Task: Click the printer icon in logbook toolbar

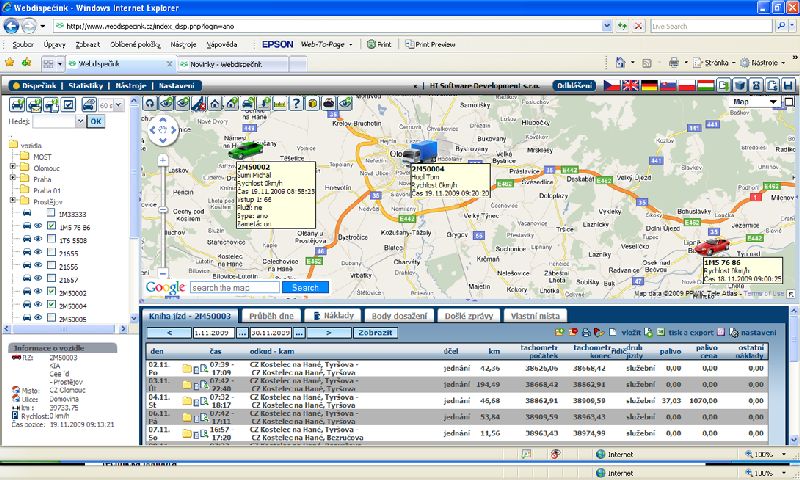Action: [586, 333]
